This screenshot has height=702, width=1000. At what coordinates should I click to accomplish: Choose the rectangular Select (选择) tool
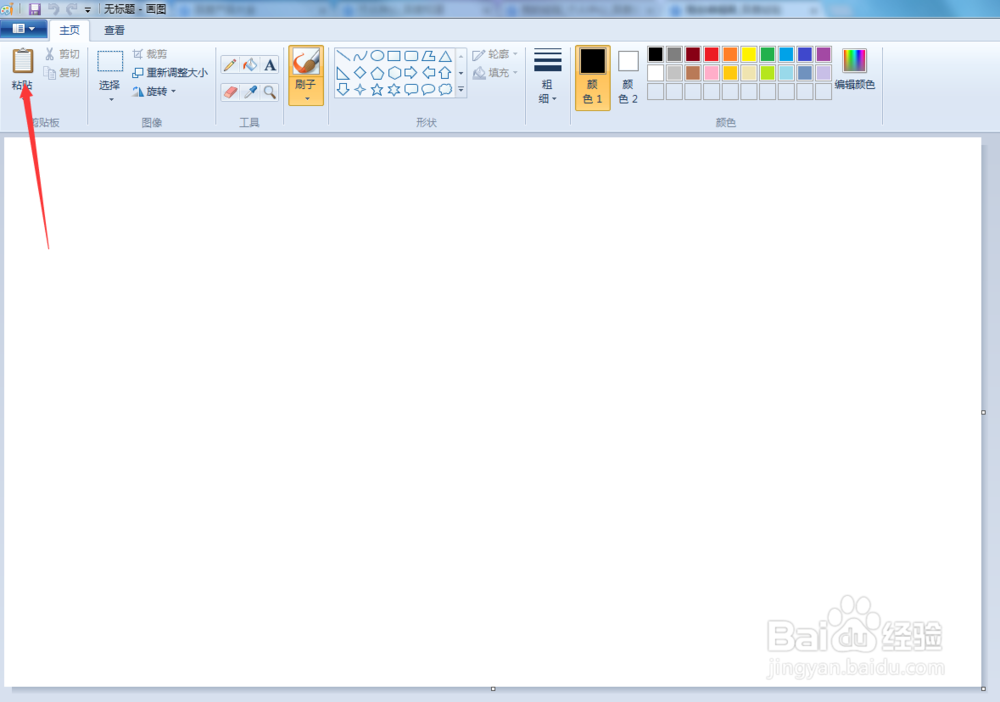(110, 62)
